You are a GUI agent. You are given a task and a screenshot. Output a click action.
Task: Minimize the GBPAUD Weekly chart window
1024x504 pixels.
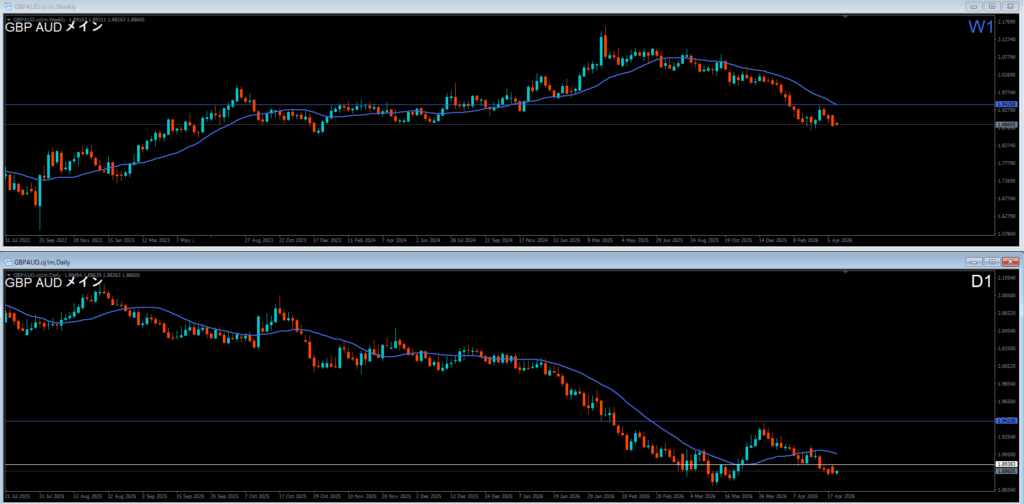(975, 6)
